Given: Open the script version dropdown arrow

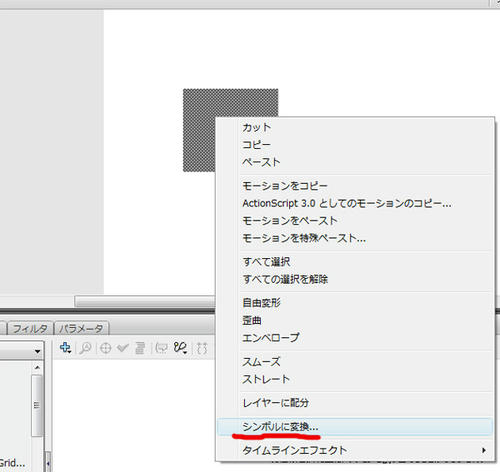Looking at the screenshot, I should pyautogui.click(x=37, y=351).
